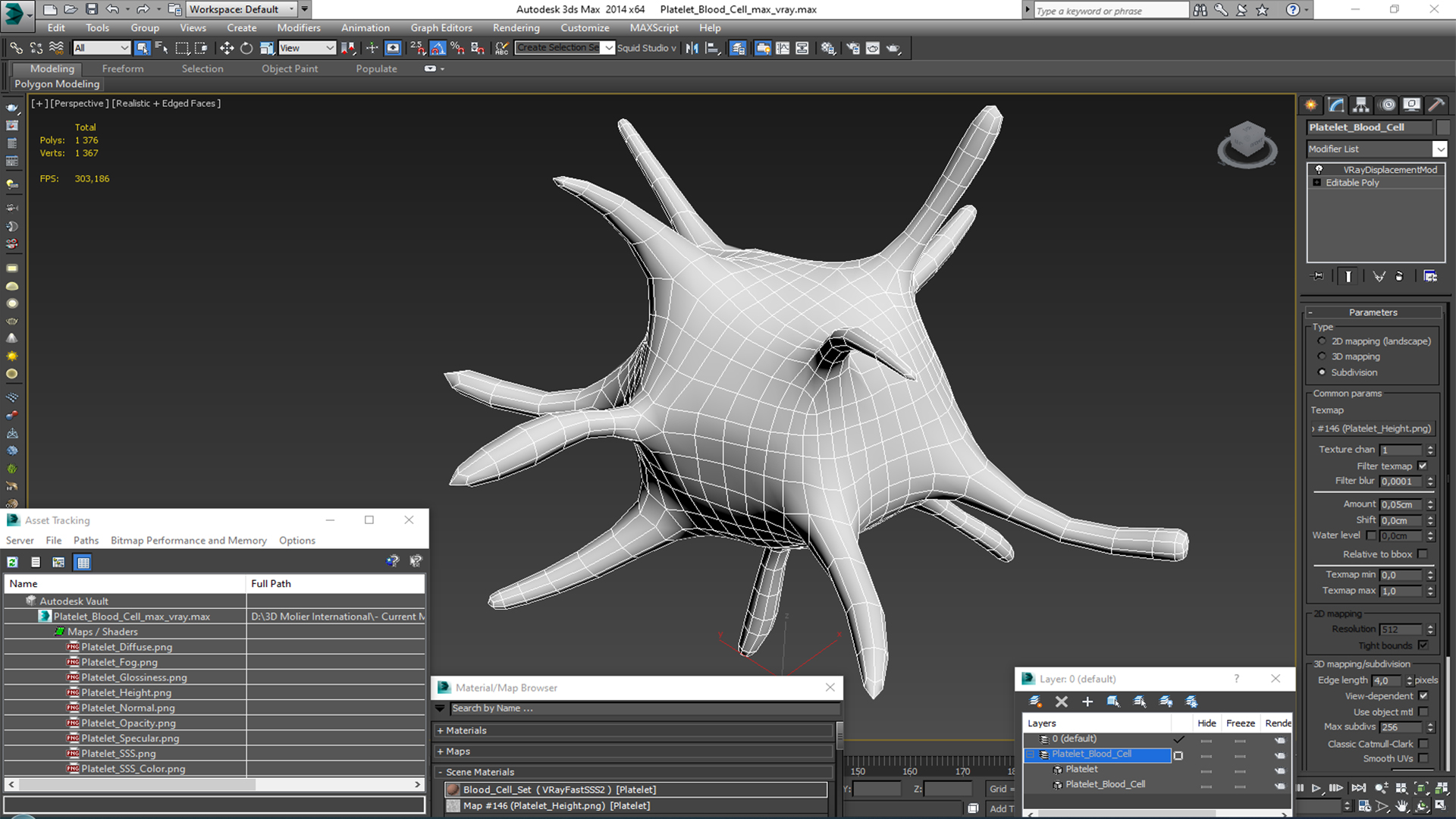The image size is (1456, 819).
Task: Delete highlighted layer with the X icon
Action: [x=1061, y=701]
